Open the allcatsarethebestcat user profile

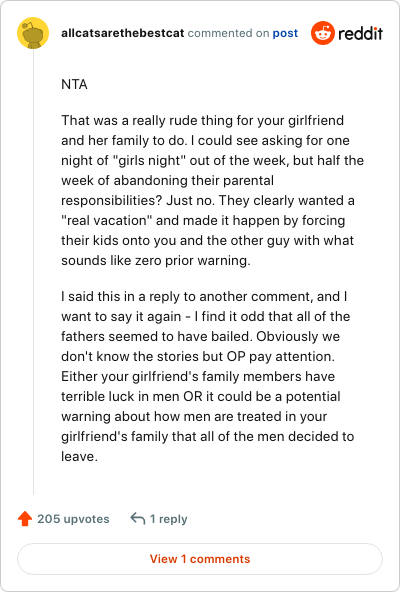(123, 33)
